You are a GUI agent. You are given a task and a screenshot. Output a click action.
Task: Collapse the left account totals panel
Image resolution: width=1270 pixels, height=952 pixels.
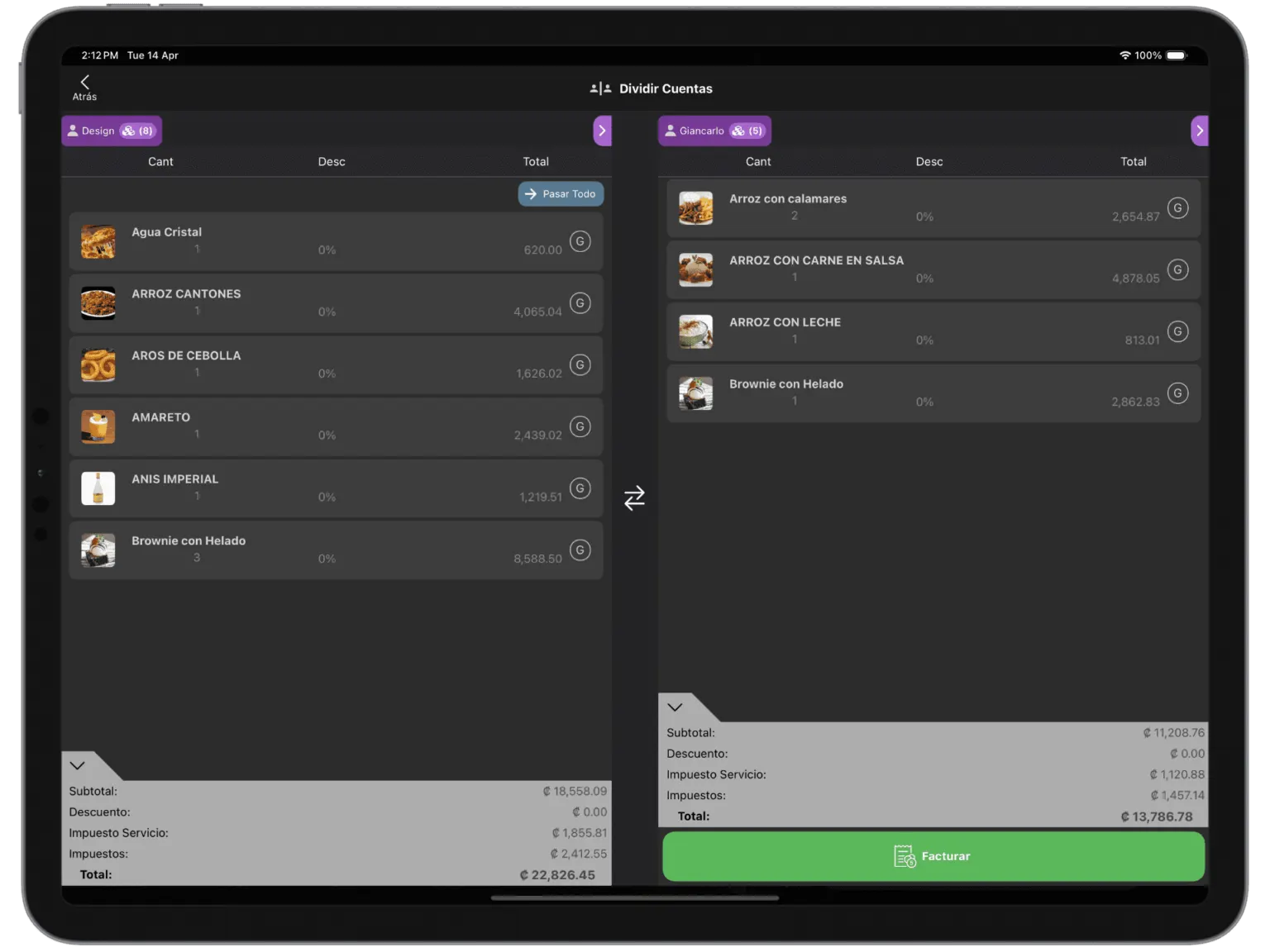tap(78, 765)
